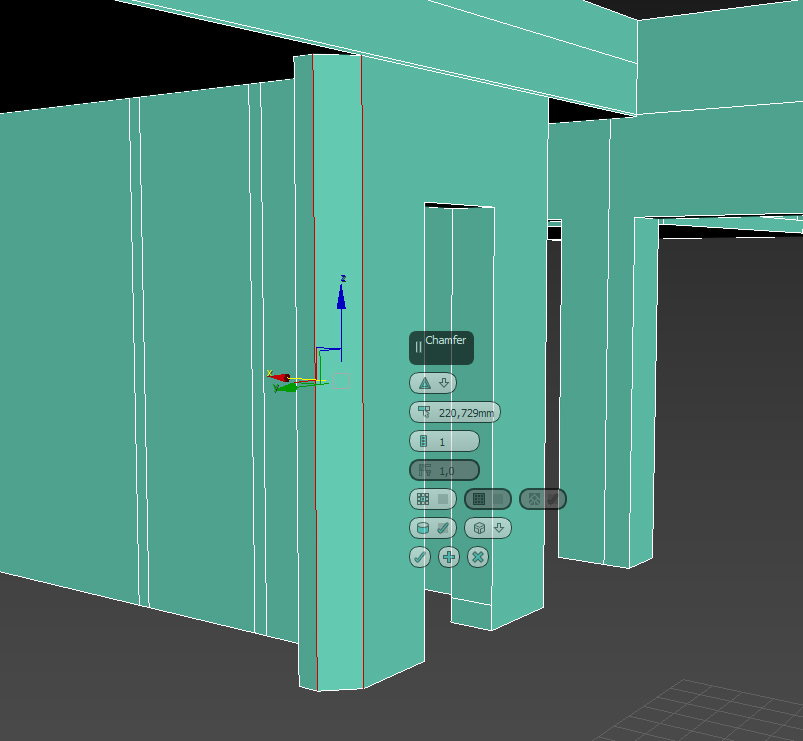Click the caddy pause handle bars
803x741 pixels.
(x=418, y=347)
